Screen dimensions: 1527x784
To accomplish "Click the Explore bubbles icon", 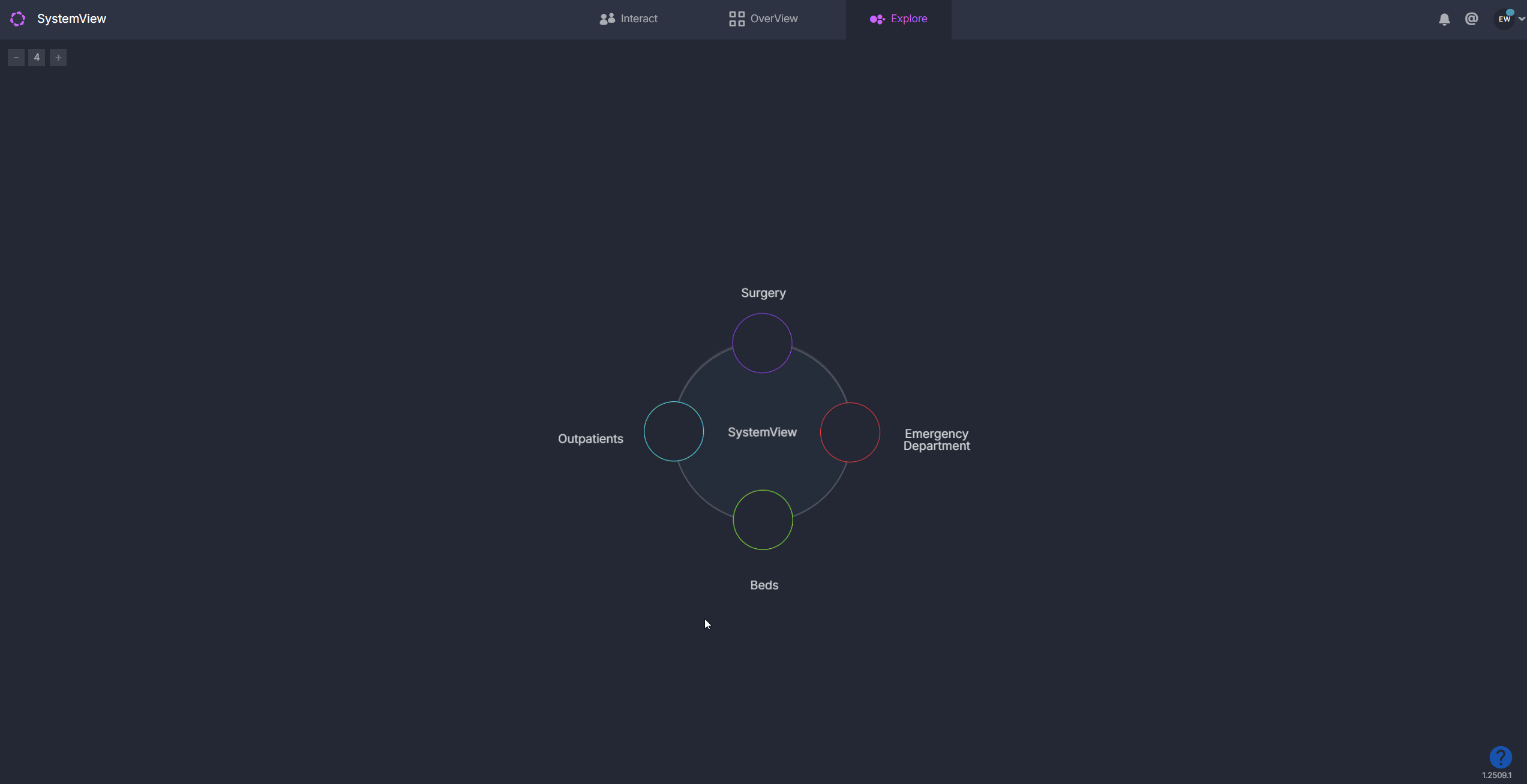I will click(877, 19).
